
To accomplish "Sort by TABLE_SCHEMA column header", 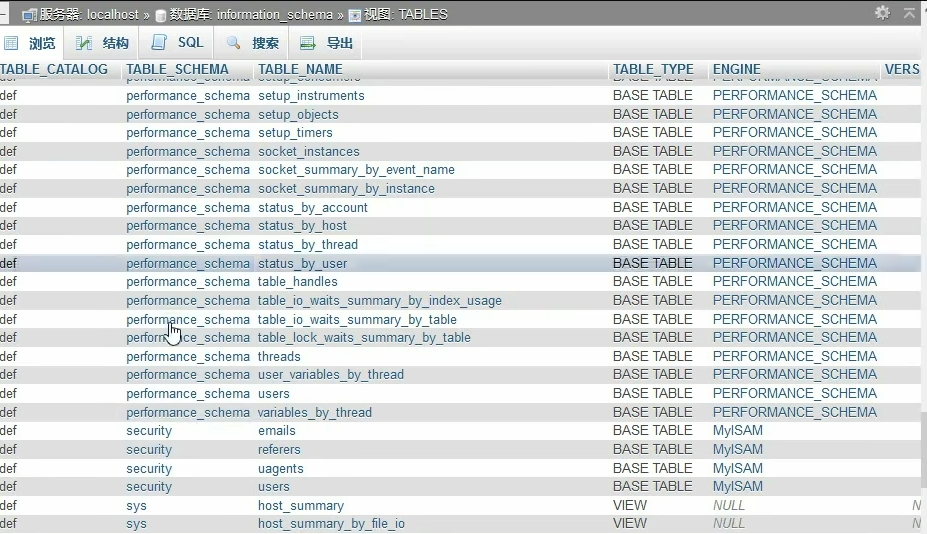I will 177,69.
